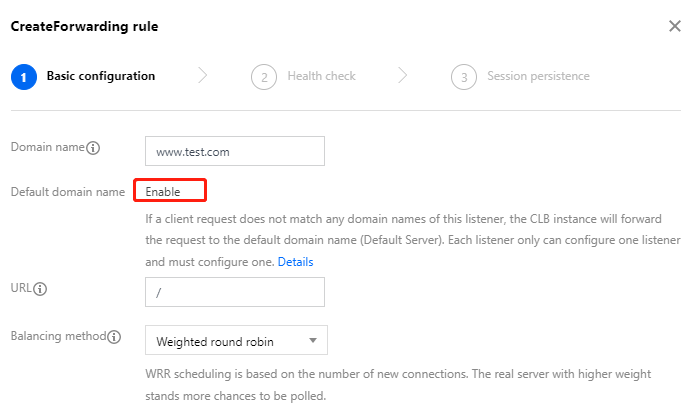Click the URL info icon
Viewport: 687px width, 405px height.
(x=41, y=290)
